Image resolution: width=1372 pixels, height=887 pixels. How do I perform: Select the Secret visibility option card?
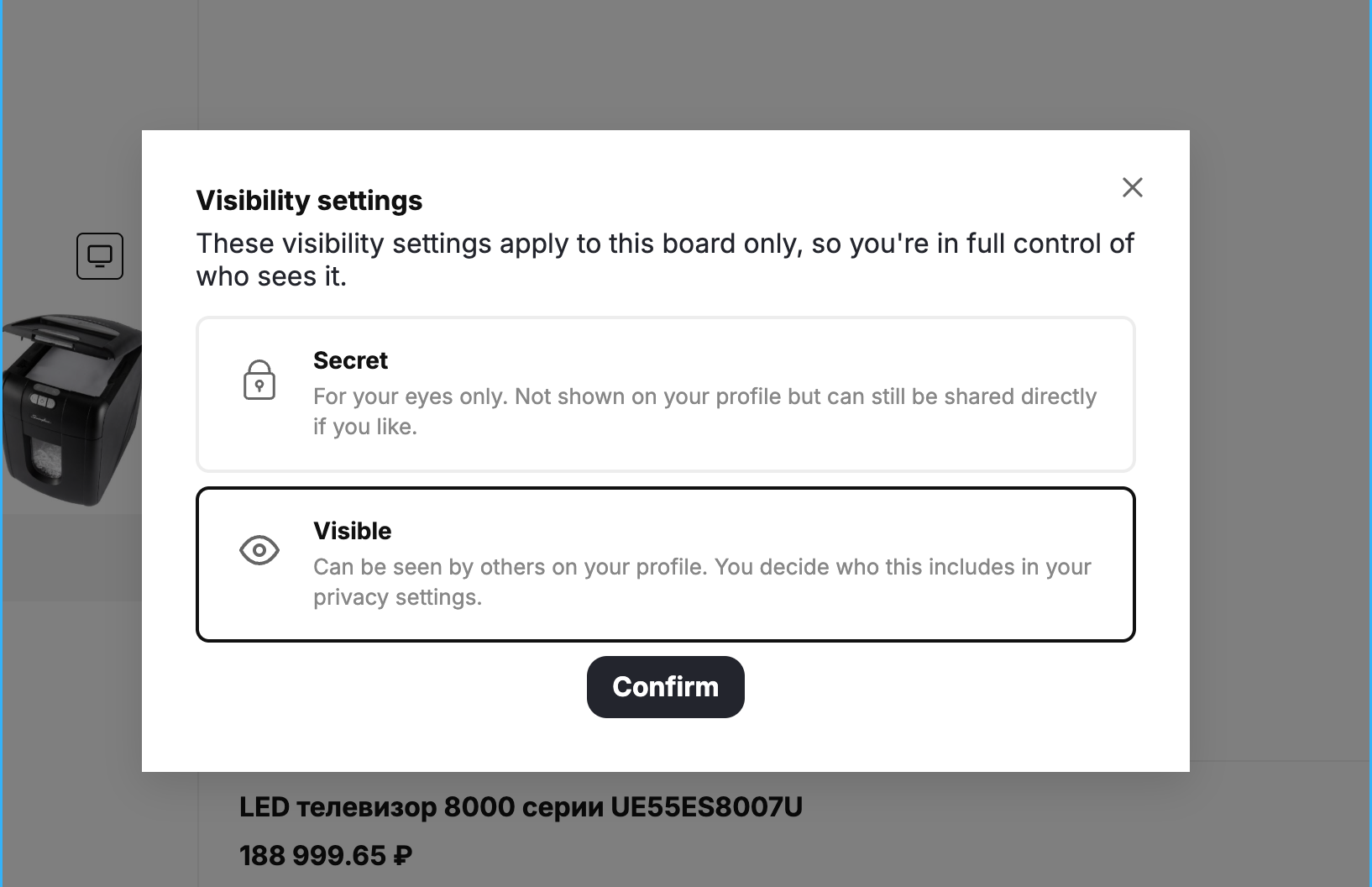click(665, 394)
